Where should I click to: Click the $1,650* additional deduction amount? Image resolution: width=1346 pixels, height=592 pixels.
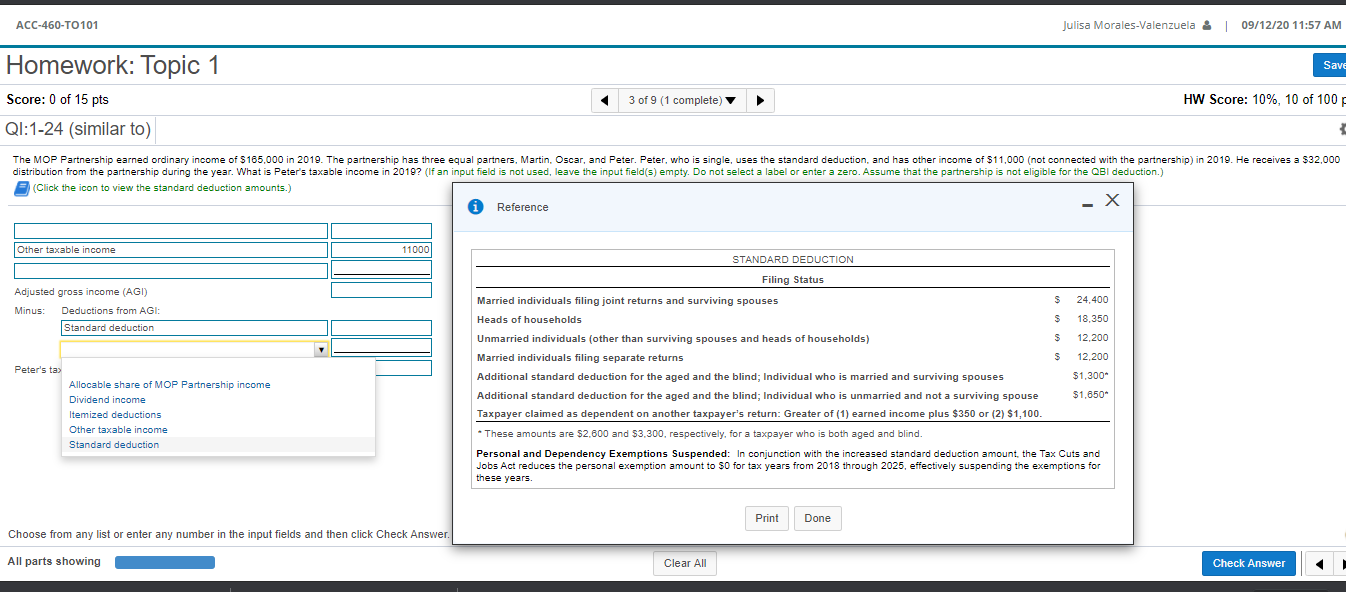pyautogui.click(x=1091, y=396)
